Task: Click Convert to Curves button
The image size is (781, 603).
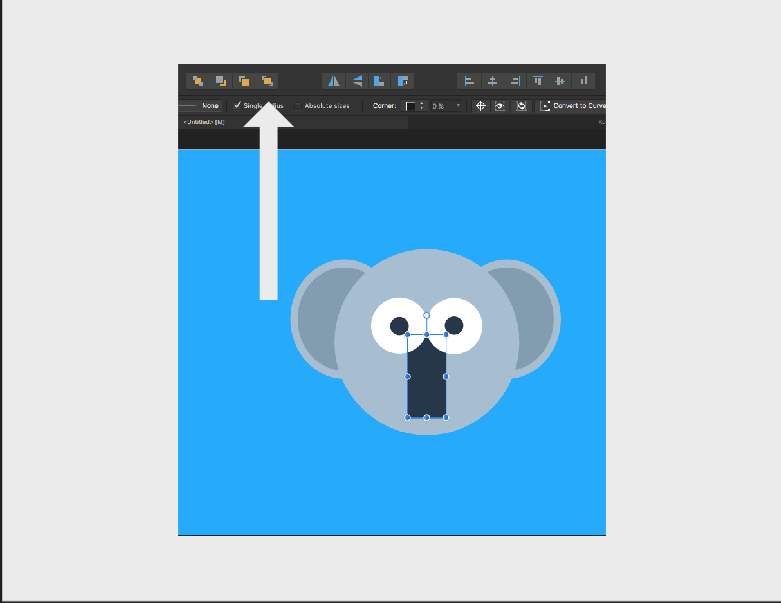Action: 573,106
